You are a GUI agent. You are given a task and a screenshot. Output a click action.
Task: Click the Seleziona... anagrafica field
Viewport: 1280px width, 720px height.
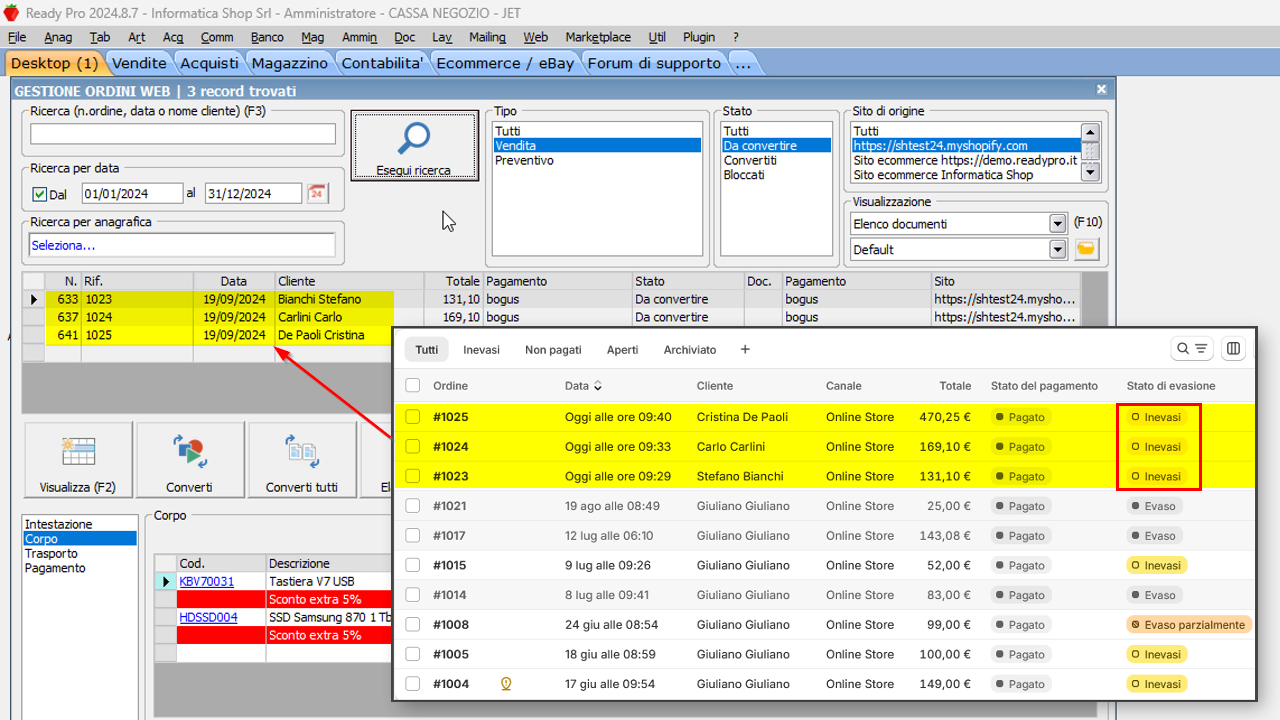click(x=183, y=245)
